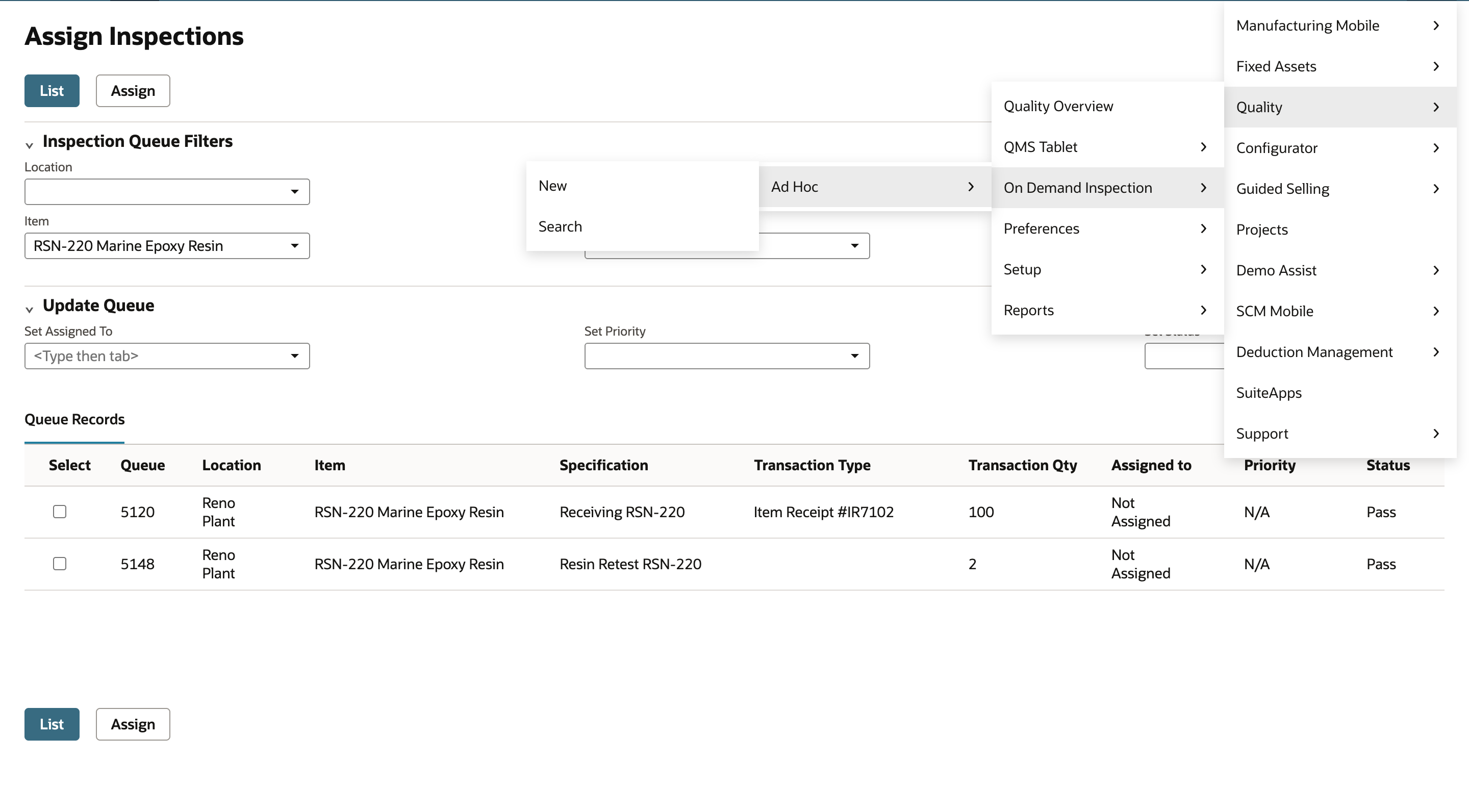Click the Specification column header
1469x812 pixels.
[603, 465]
